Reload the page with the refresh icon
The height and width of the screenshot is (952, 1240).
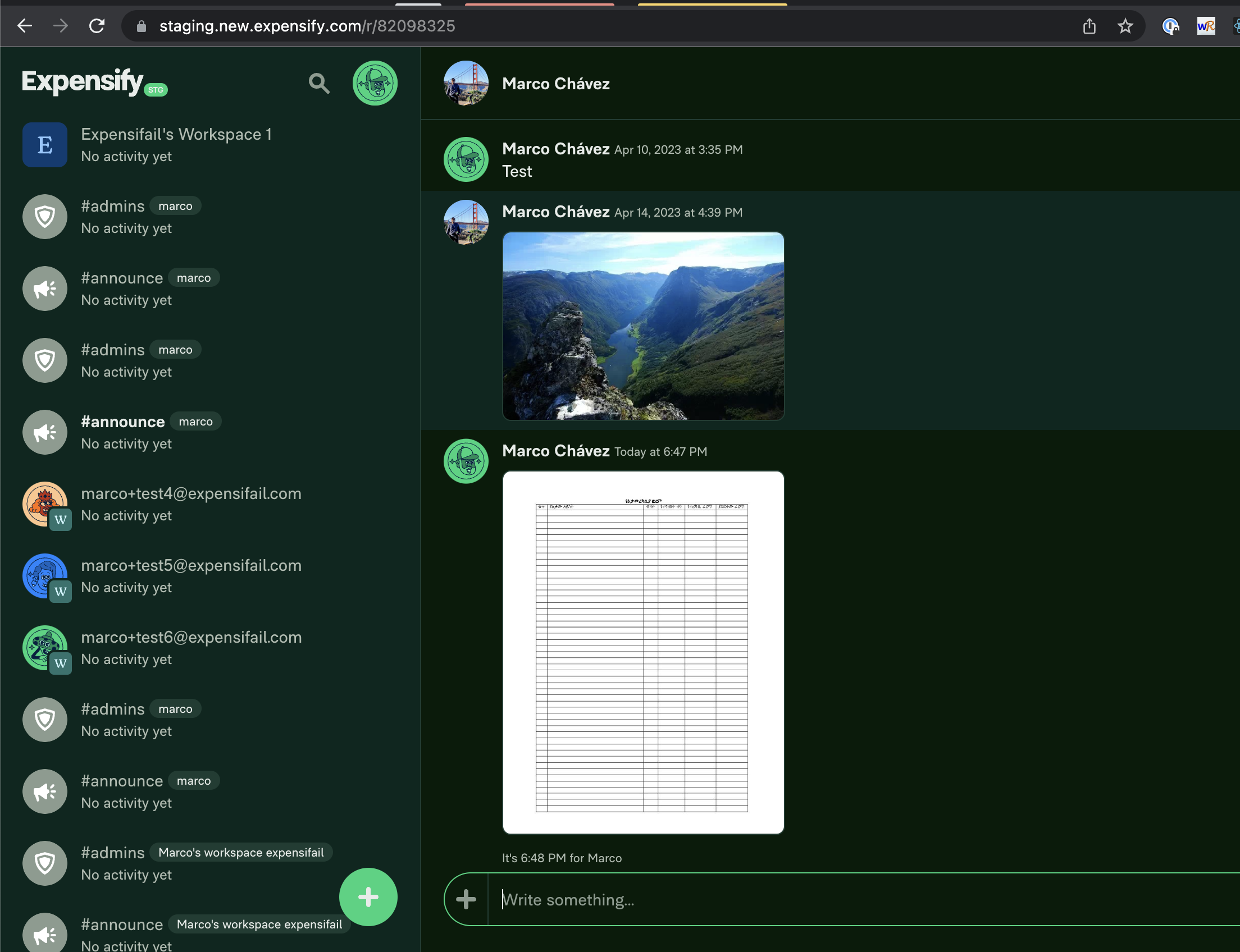point(97,25)
